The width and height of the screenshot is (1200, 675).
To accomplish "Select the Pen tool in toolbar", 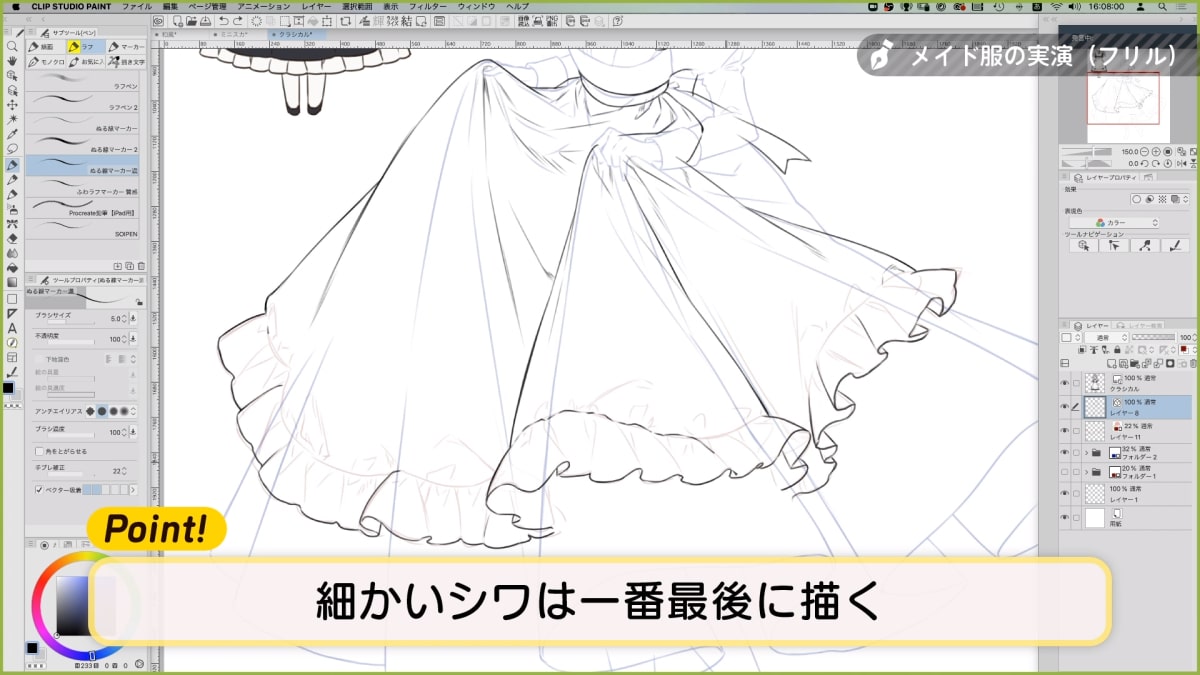I will (x=11, y=164).
